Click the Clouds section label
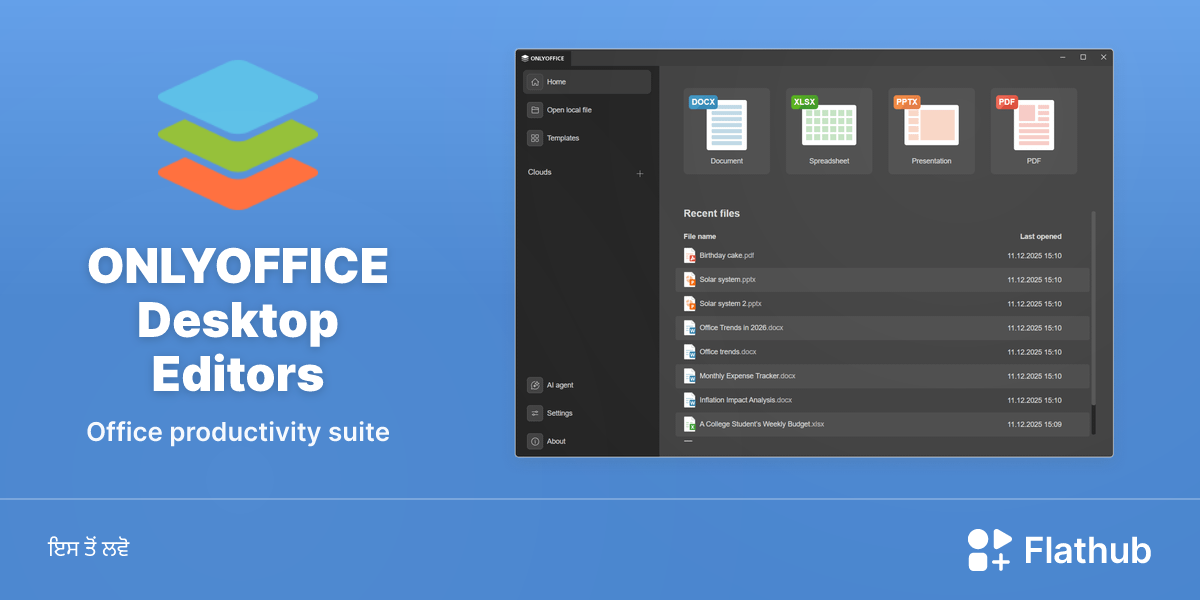The height and width of the screenshot is (600, 1200). [540, 172]
